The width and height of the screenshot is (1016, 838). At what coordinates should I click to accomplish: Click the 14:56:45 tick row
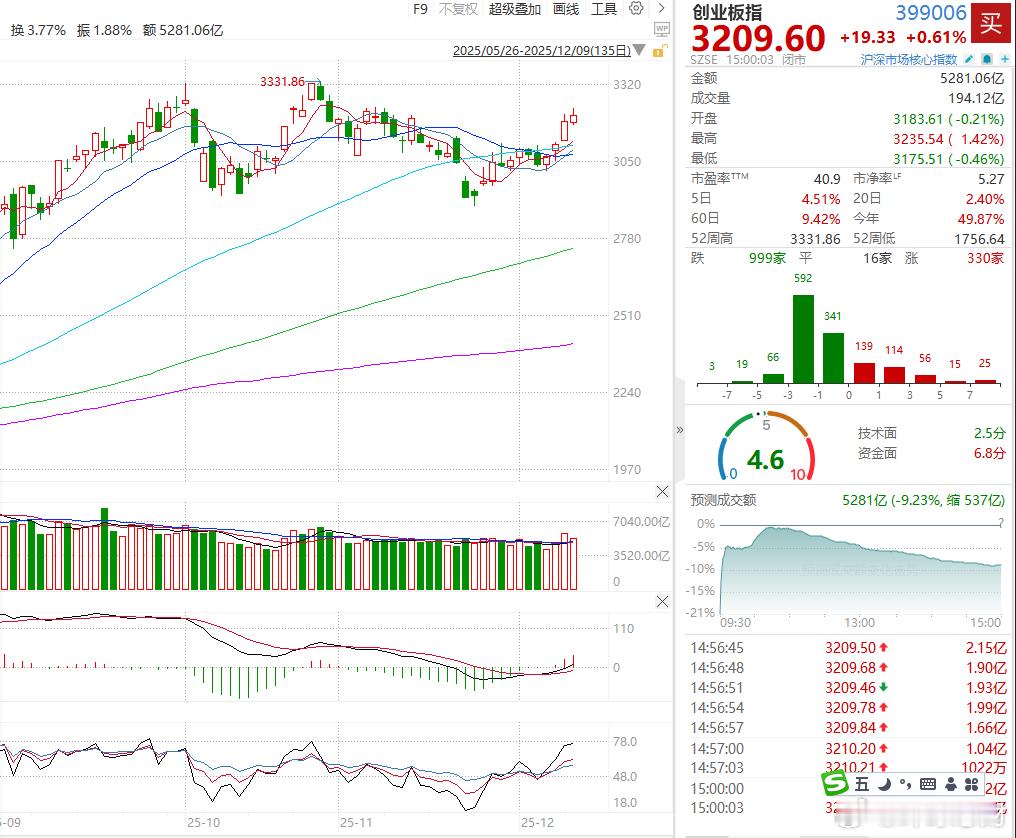(848, 647)
